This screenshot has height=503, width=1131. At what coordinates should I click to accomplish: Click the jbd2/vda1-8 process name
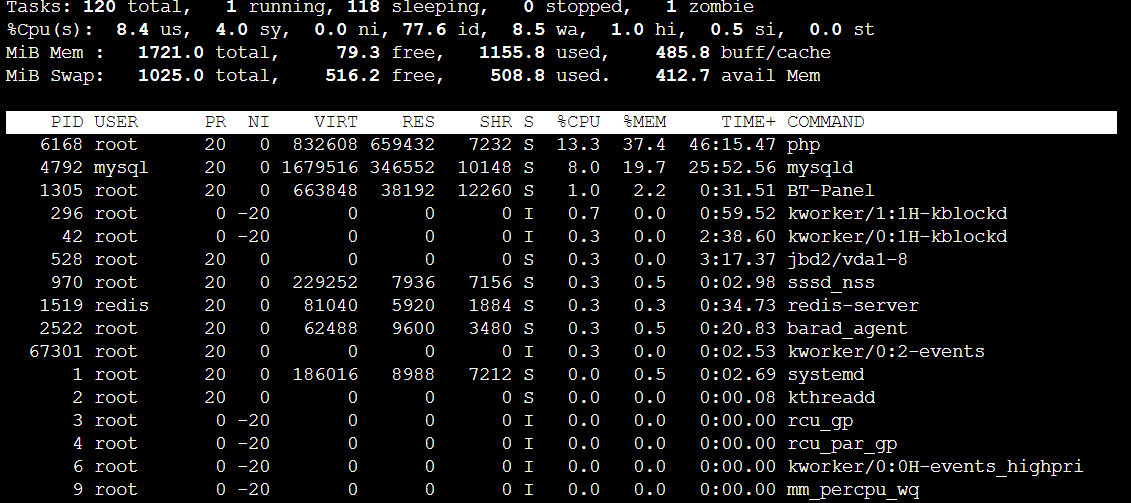pyautogui.click(x=848, y=260)
